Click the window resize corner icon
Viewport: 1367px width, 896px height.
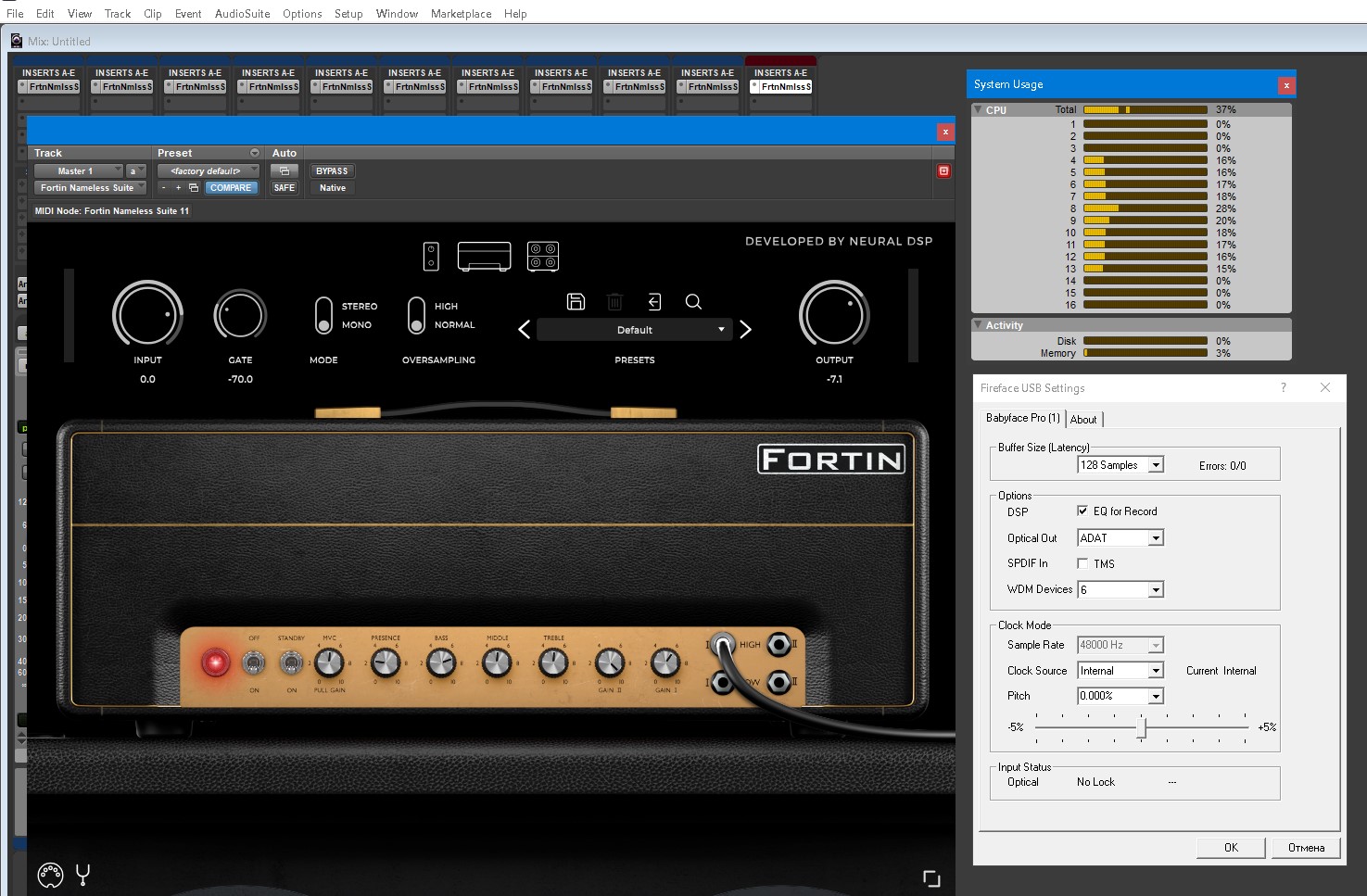931,878
